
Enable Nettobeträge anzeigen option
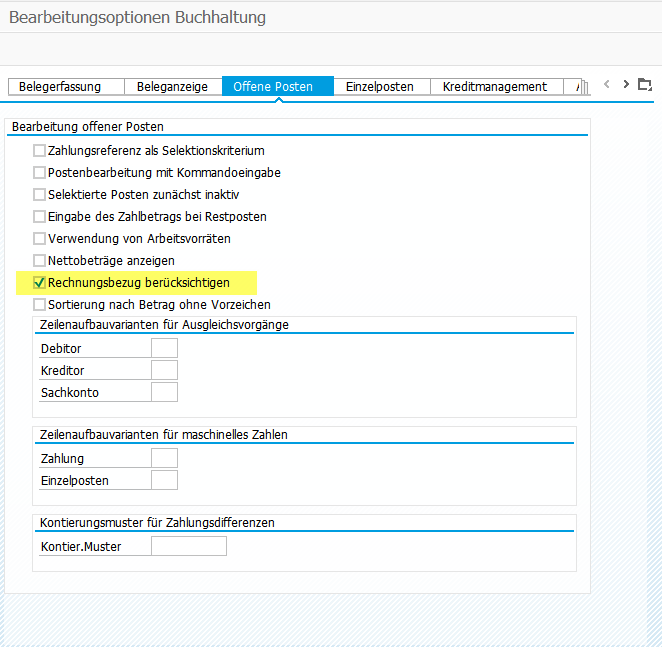(x=40, y=261)
